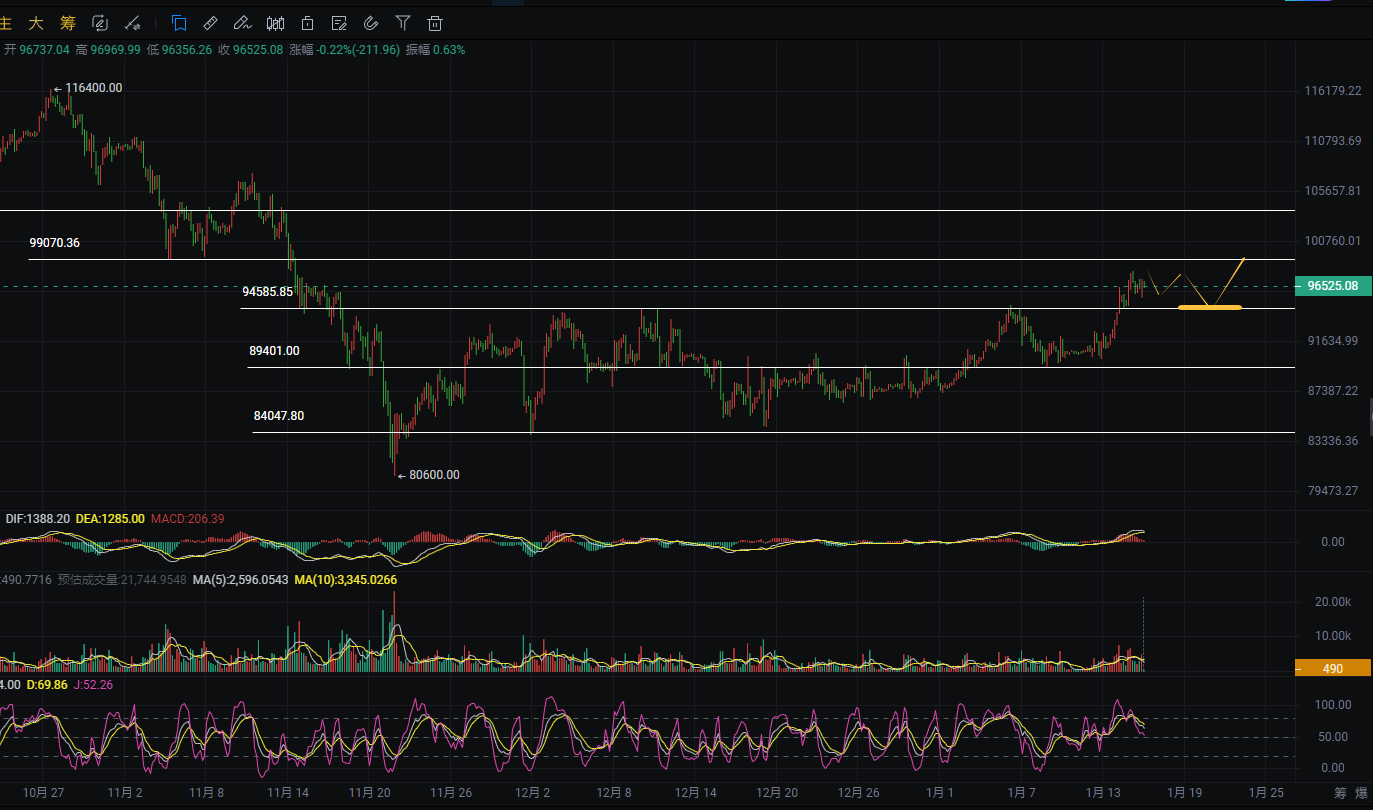Viewport: 1373px width, 810px height.
Task: Delete drawings with the trash icon
Action: [x=435, y=23]
